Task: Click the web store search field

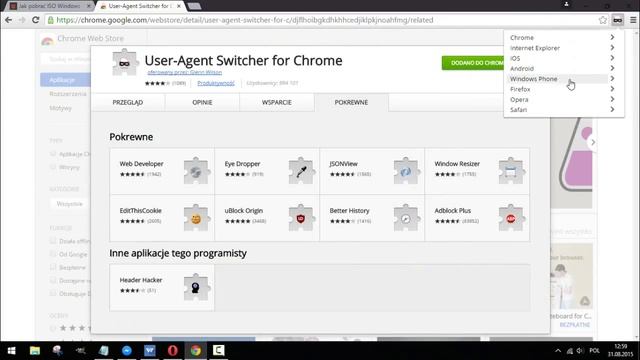Action: [x=65, y=59]
